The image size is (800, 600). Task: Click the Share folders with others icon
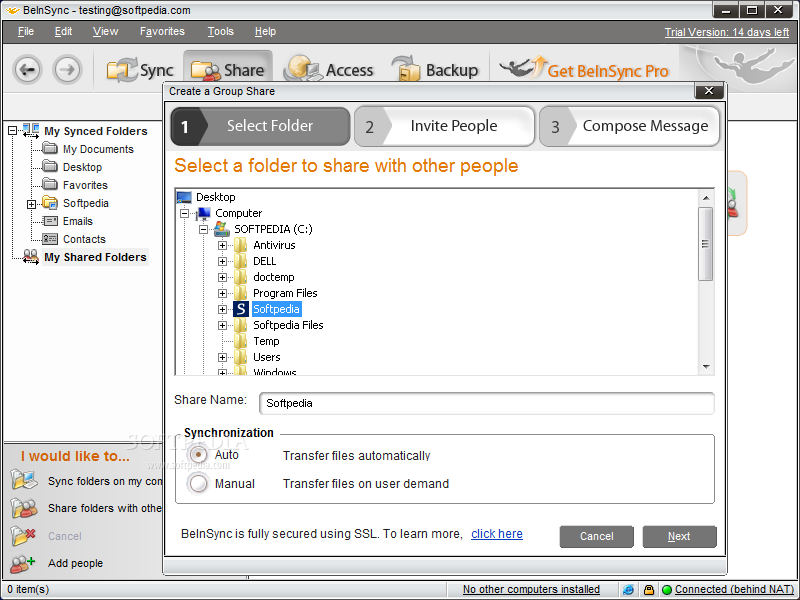[23, 508]
